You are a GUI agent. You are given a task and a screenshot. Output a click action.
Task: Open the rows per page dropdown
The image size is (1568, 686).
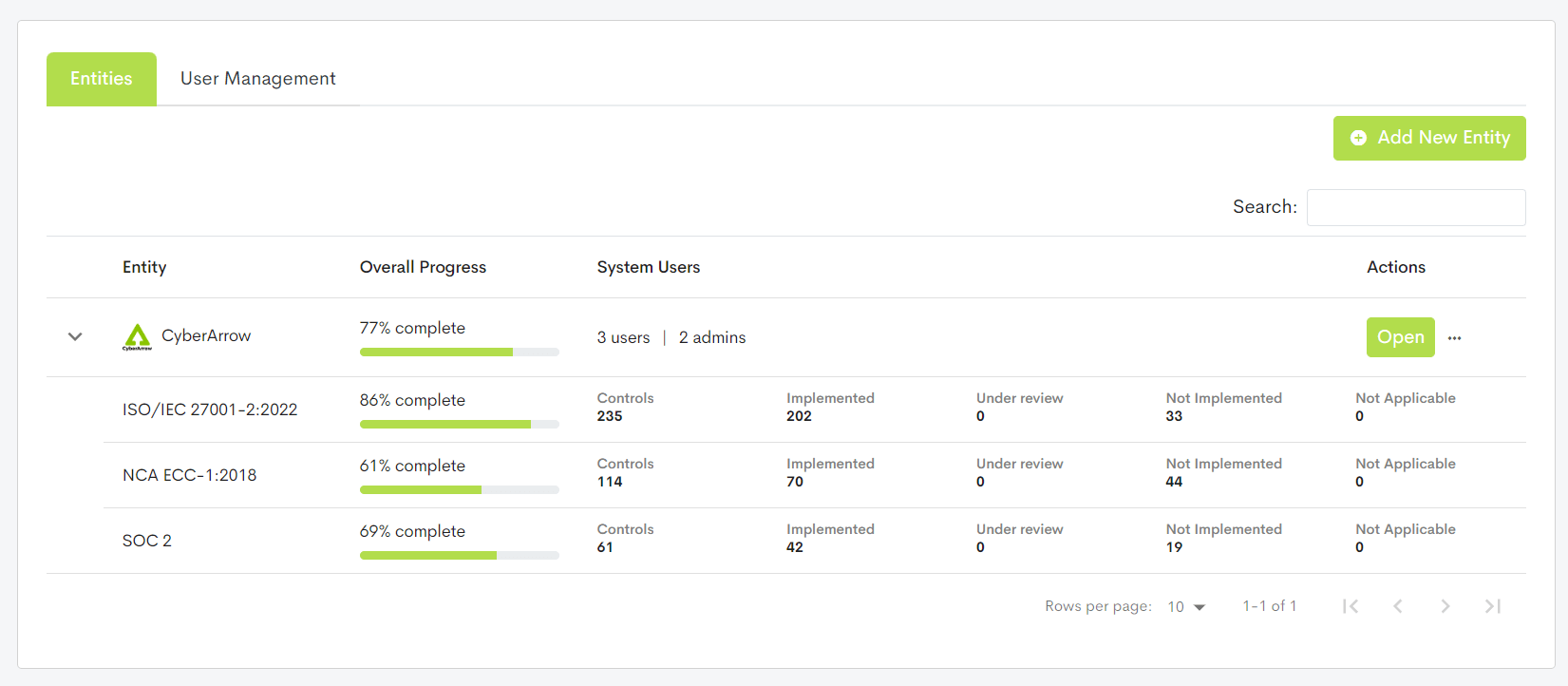[1186, 606]
